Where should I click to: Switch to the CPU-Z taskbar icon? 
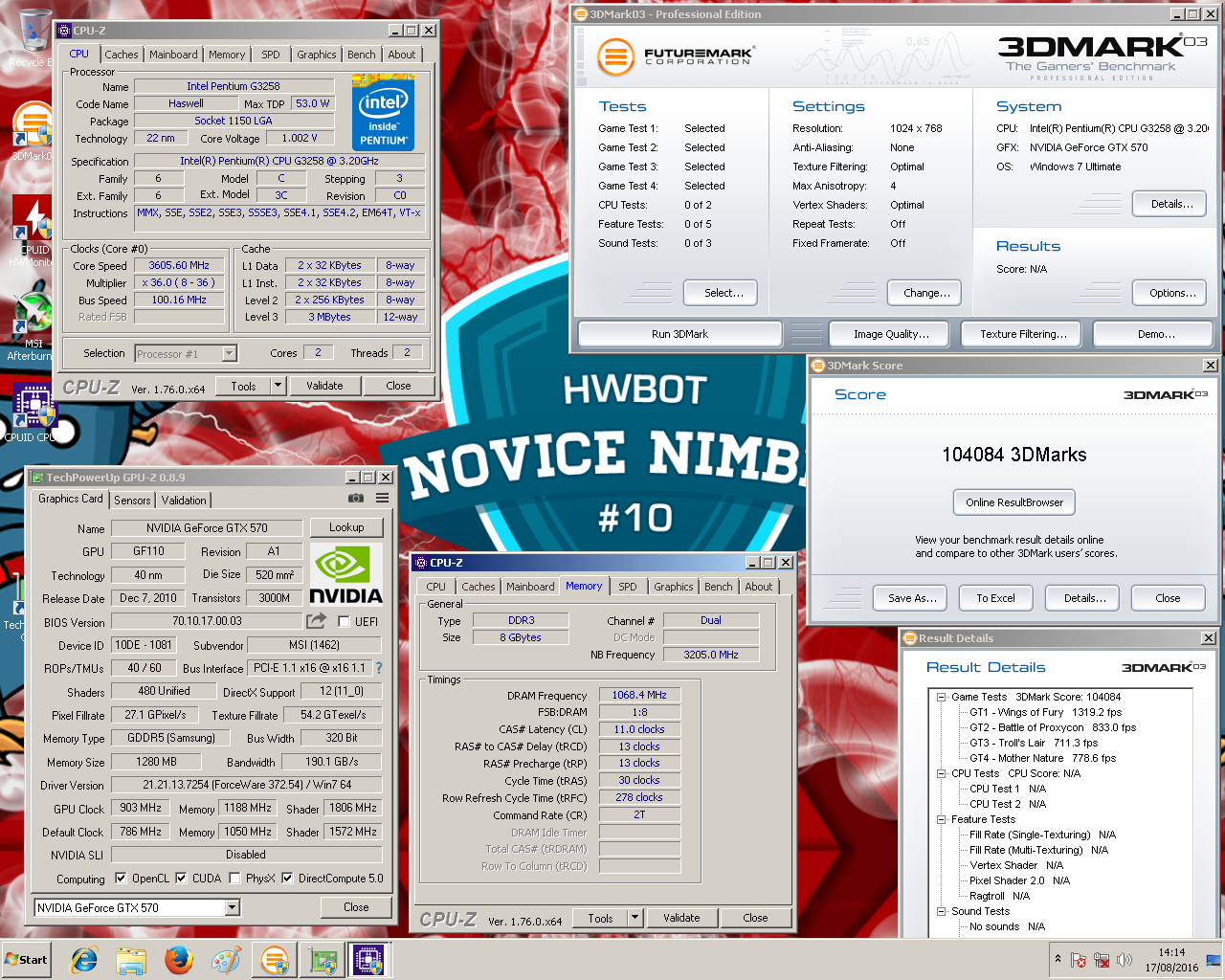pos(368,960)
